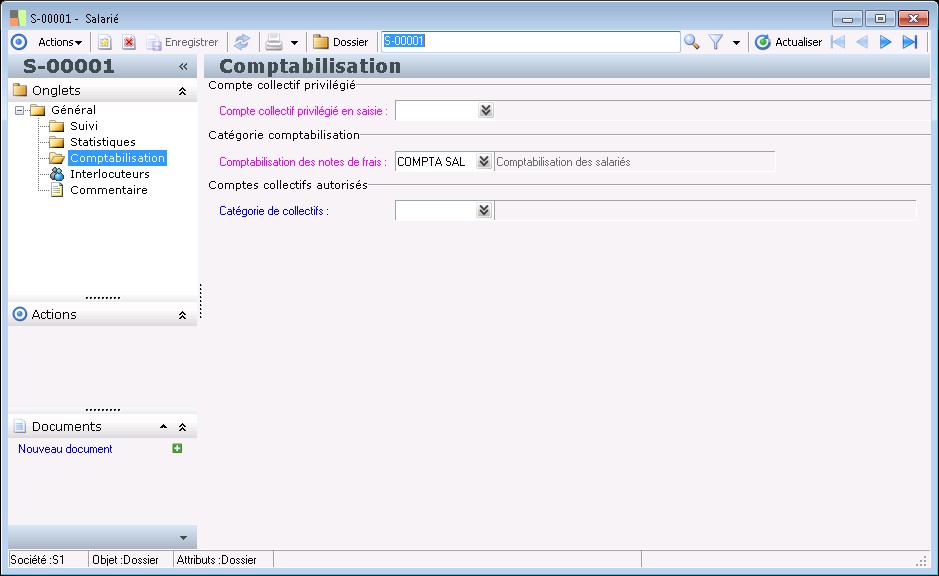Open the filter dropdown arrow
This screenshot has width=939, height=576.
coord(736,43)
